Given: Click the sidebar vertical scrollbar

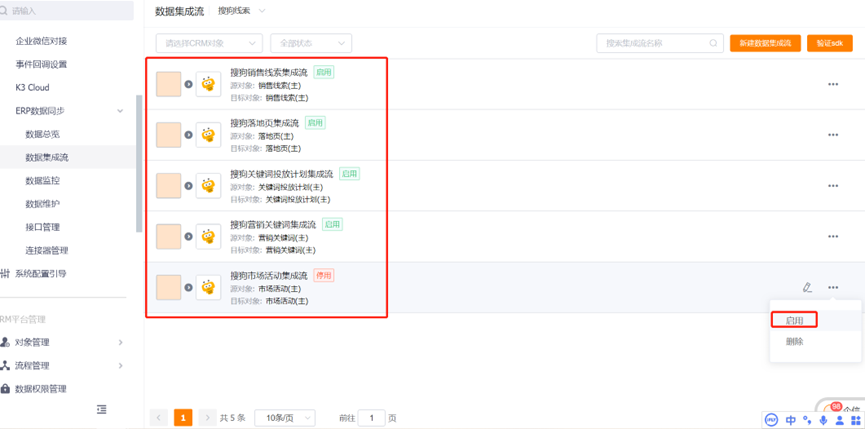Looking at the screenshot, I should coord(139,164).
